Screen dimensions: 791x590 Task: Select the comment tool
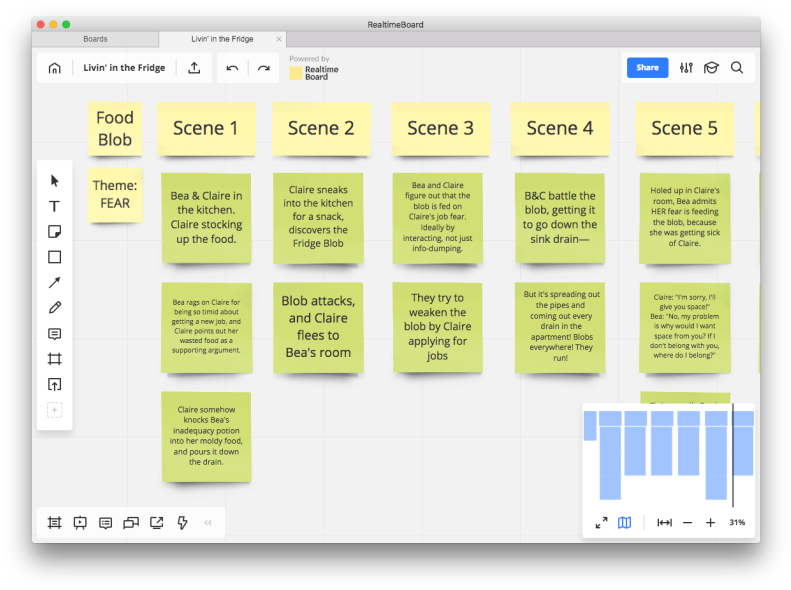click(x=55, y=334)
